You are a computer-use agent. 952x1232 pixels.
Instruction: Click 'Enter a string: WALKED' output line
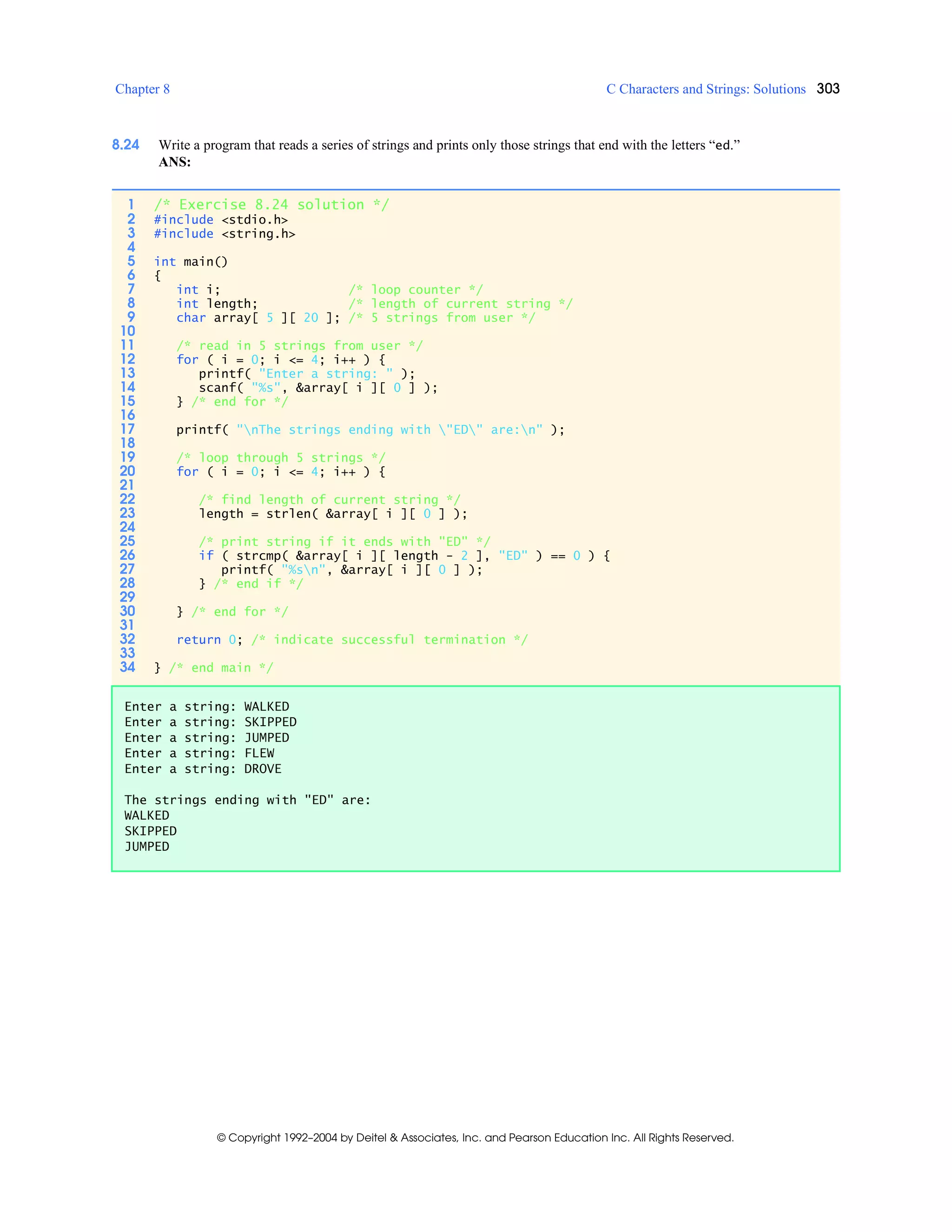206,707
